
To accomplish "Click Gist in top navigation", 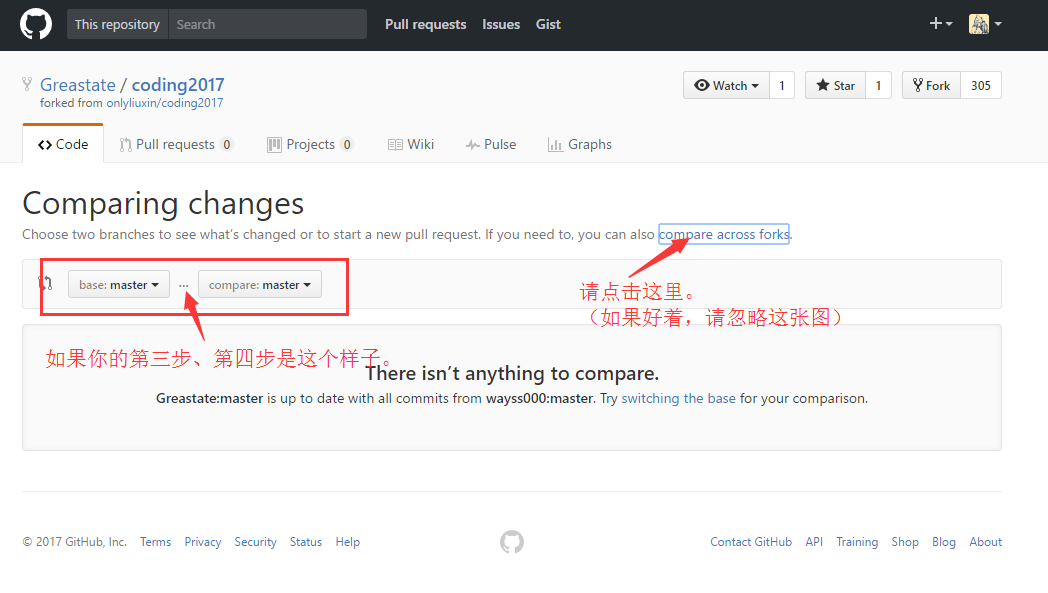I will 548,24.
